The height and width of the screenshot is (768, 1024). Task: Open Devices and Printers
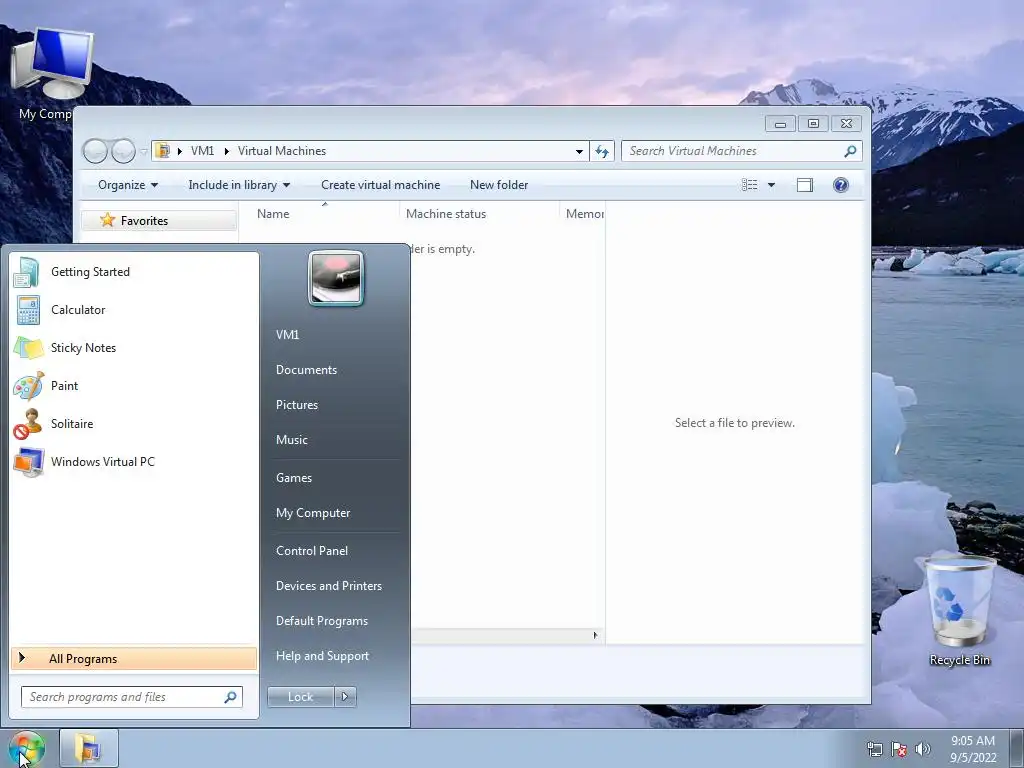(328, 586)
